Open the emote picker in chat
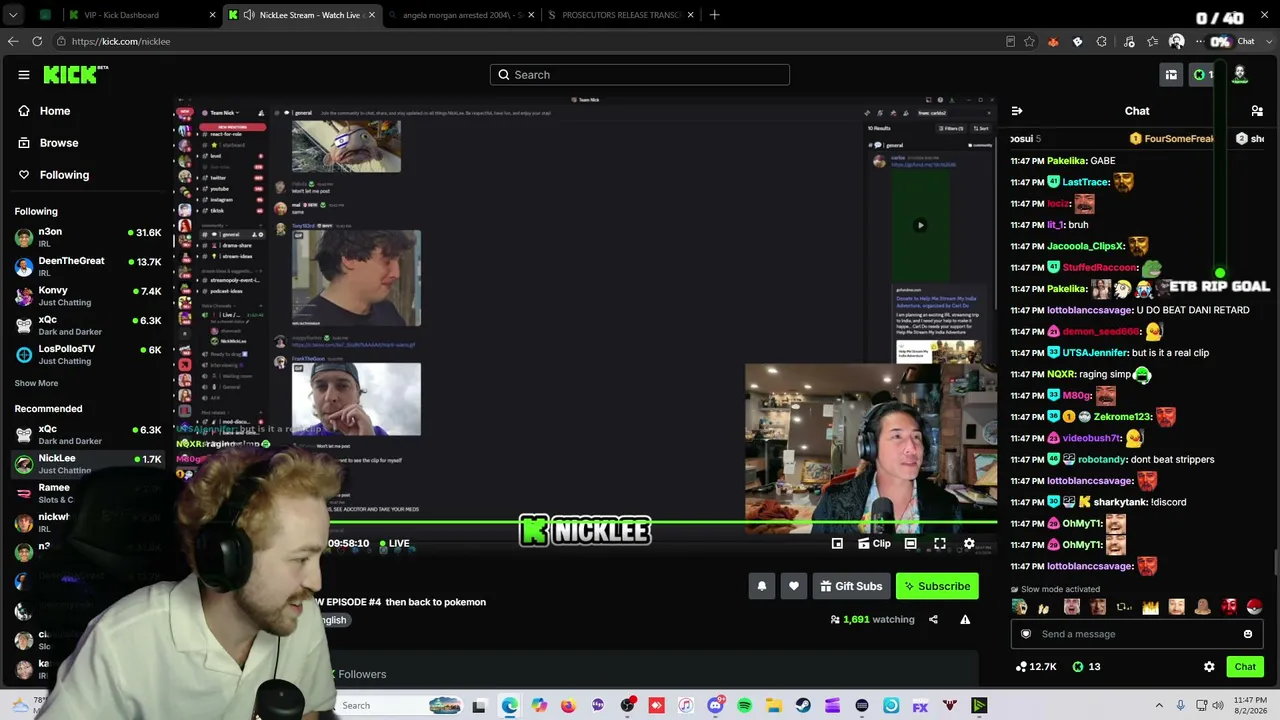Image resolution: width=1280 pixels, height=720 pixels. (x=1248, y=634)
